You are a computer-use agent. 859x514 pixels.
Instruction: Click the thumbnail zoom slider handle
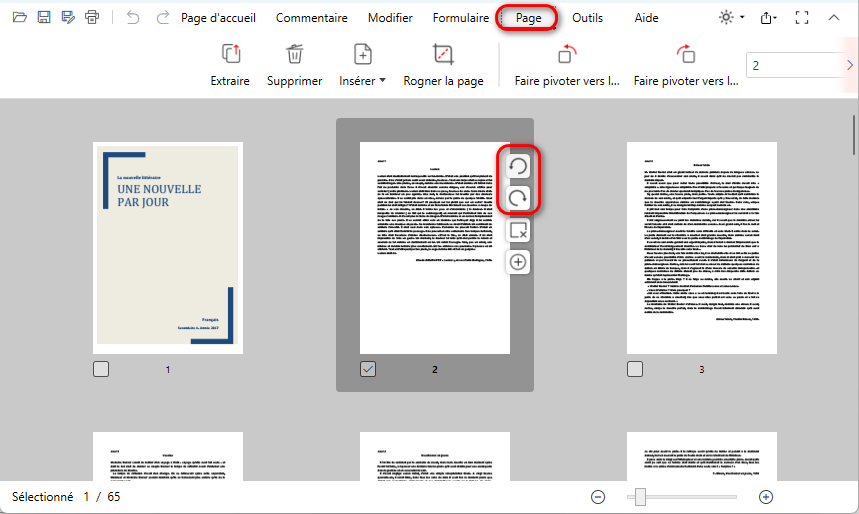[x=640, y=497]
